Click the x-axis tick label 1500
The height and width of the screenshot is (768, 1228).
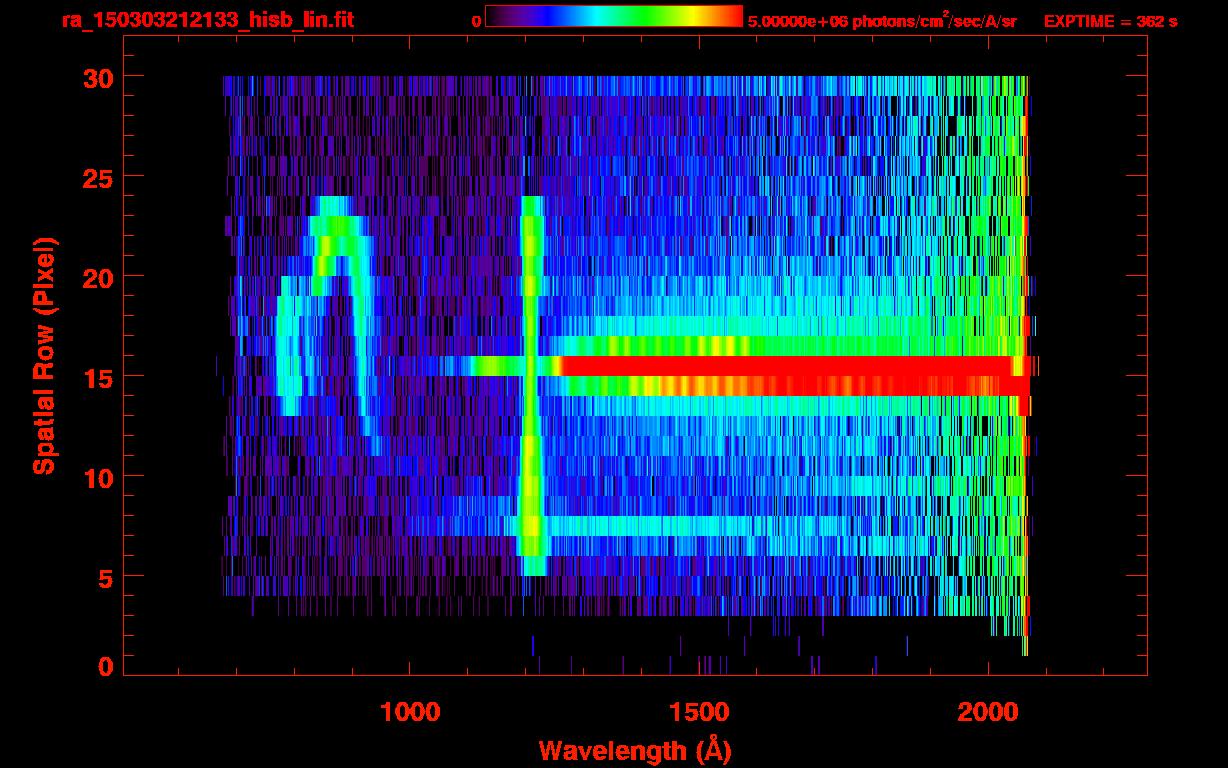[x=698, y=712]
